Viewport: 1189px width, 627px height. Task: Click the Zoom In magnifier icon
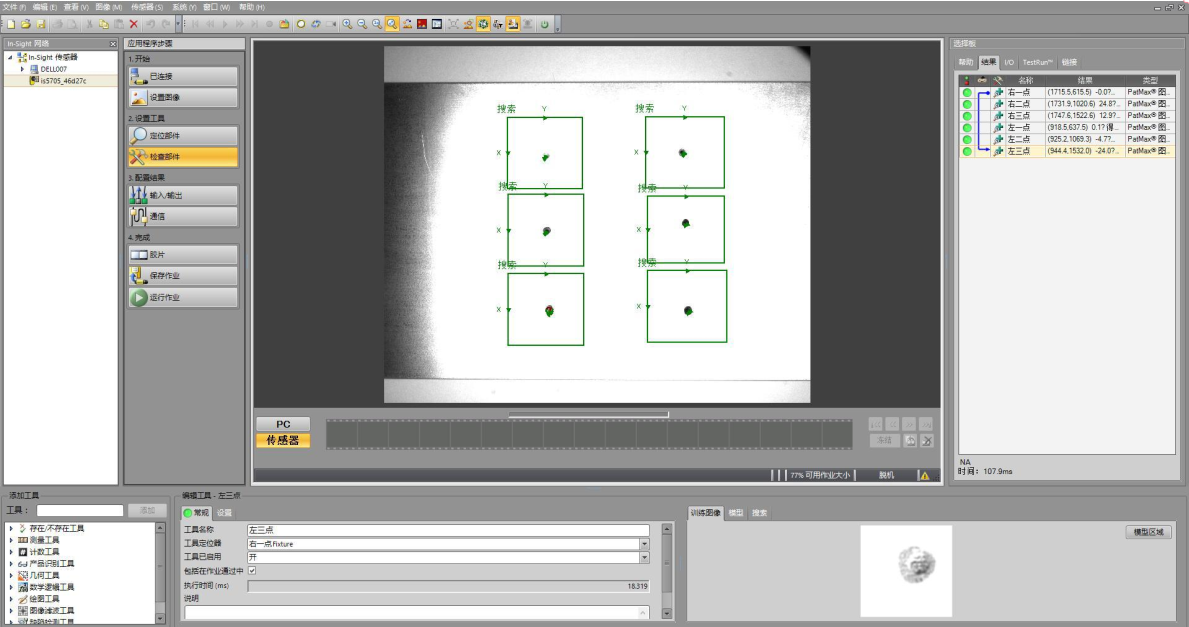[x=347, y=23]
